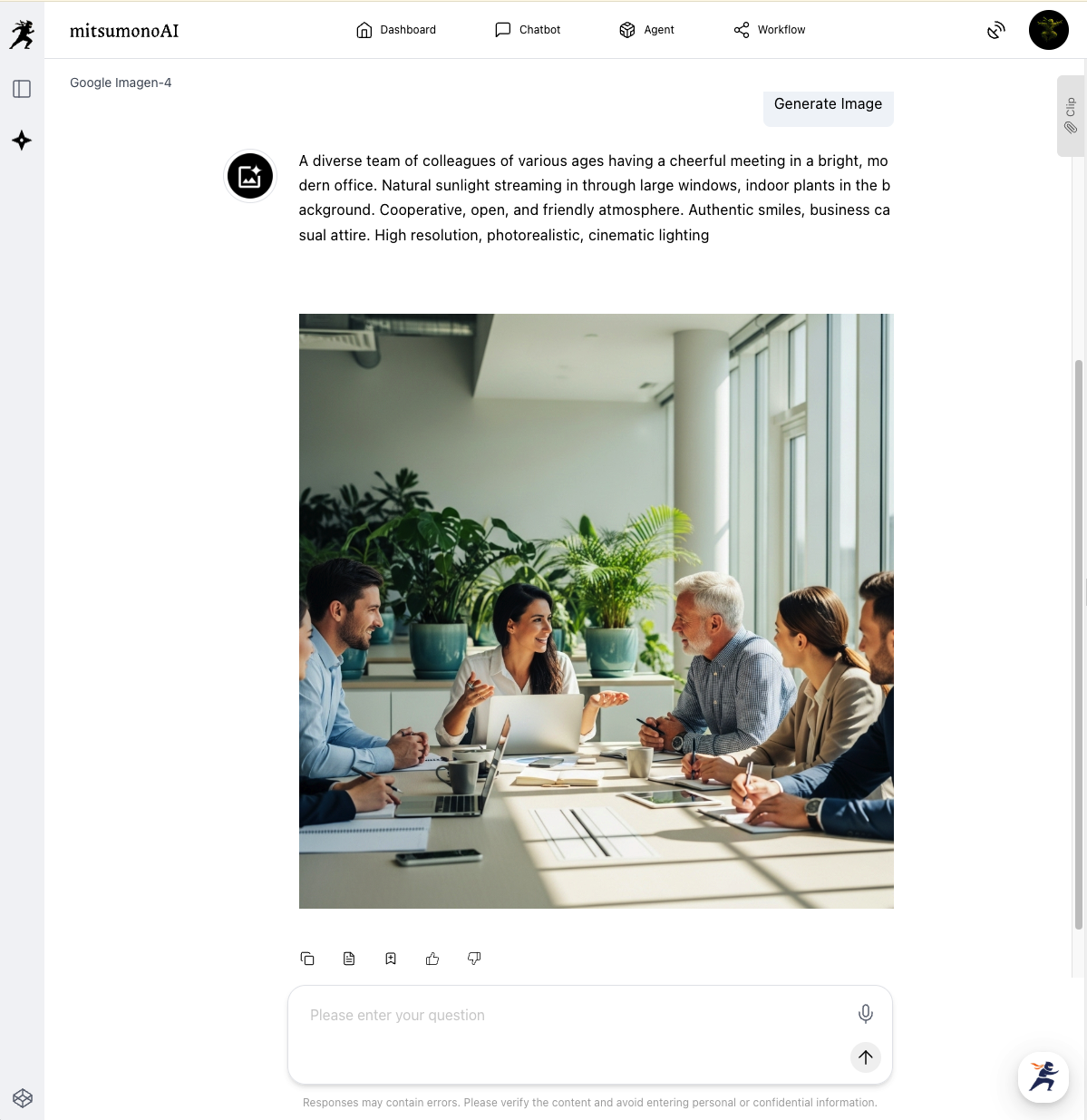Copy the response with copy icon
This screenshot has height=1120, width=1087.
click(x=307, y=959)
